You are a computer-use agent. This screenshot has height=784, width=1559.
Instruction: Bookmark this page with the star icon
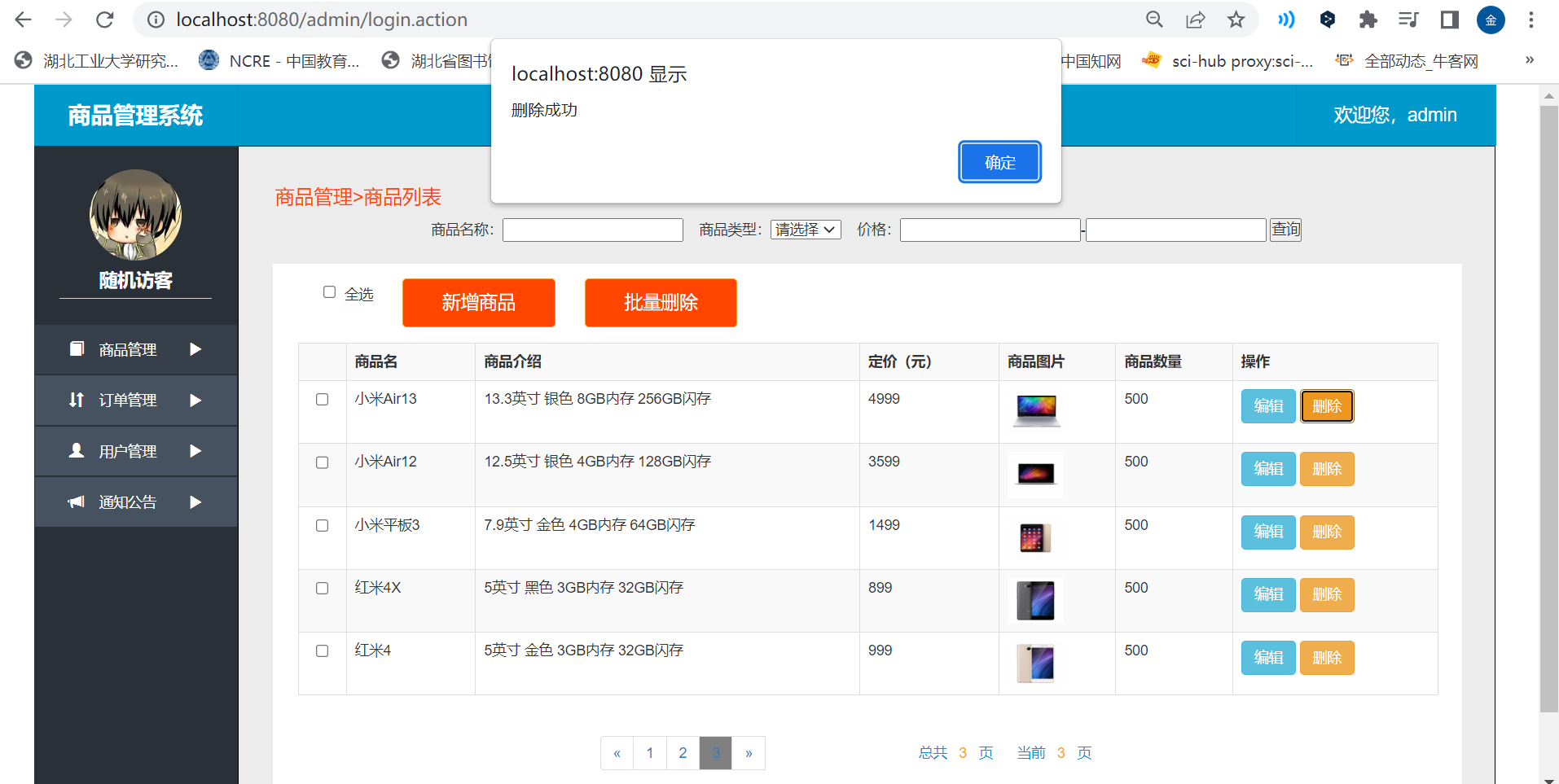pos(1236,20)
